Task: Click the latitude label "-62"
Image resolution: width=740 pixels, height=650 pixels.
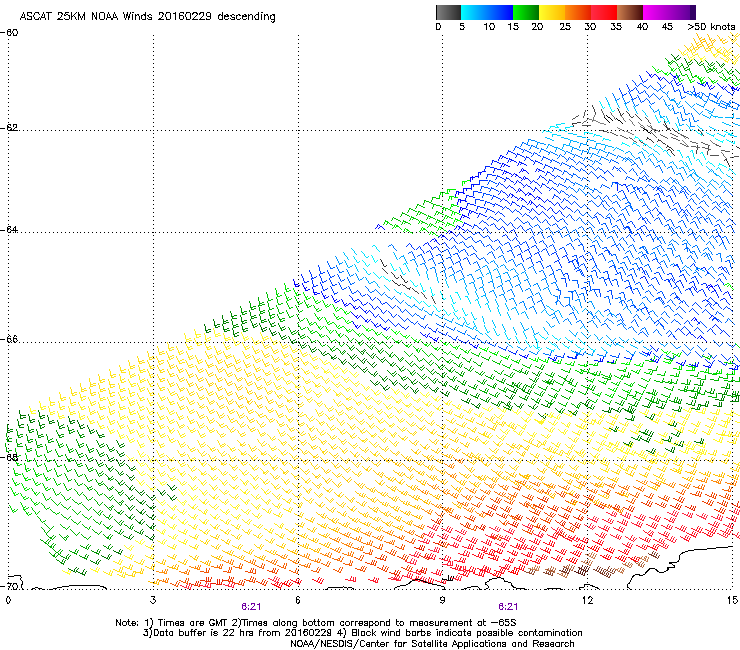Action: click(11, 127)
